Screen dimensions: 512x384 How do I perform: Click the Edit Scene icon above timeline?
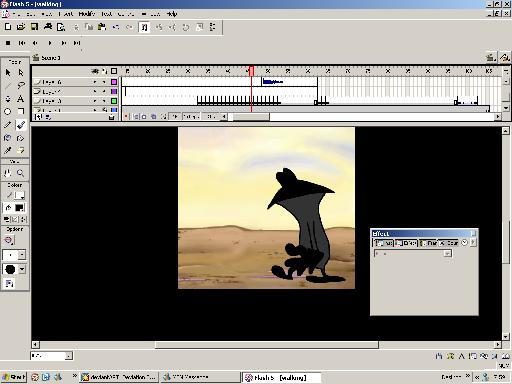point(490,58)
